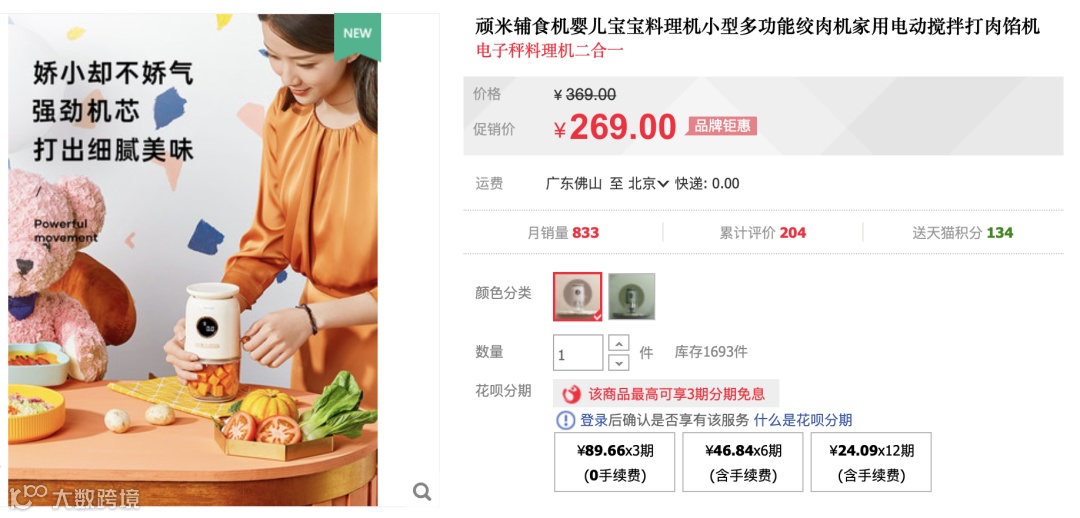Viewport: 1080px width, 518px height.
Task: Click the 月销量 833 sales figure
Action: click(x=563, y=233)
